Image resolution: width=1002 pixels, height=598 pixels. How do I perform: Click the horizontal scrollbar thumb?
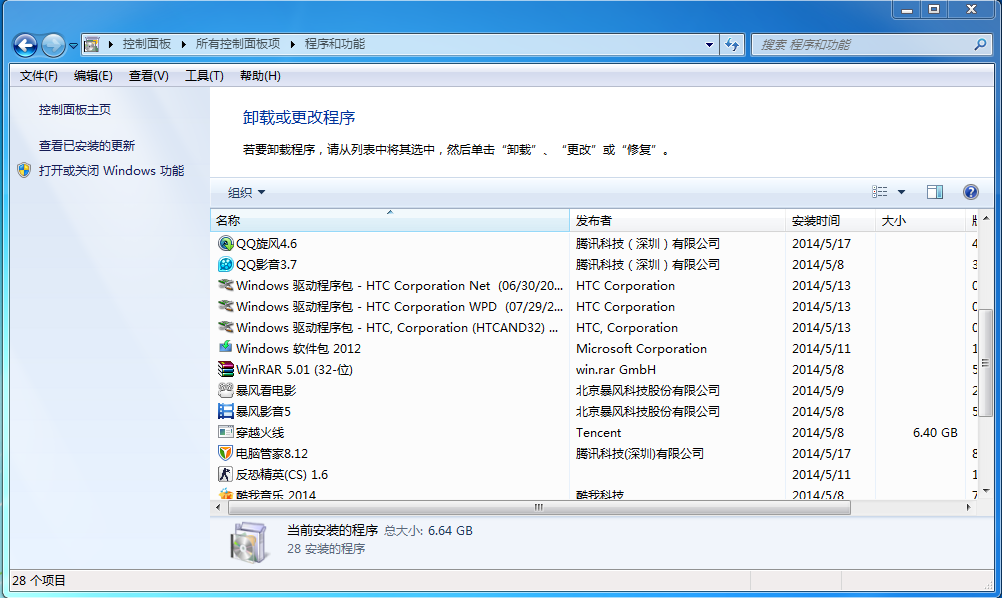(539, 507)
